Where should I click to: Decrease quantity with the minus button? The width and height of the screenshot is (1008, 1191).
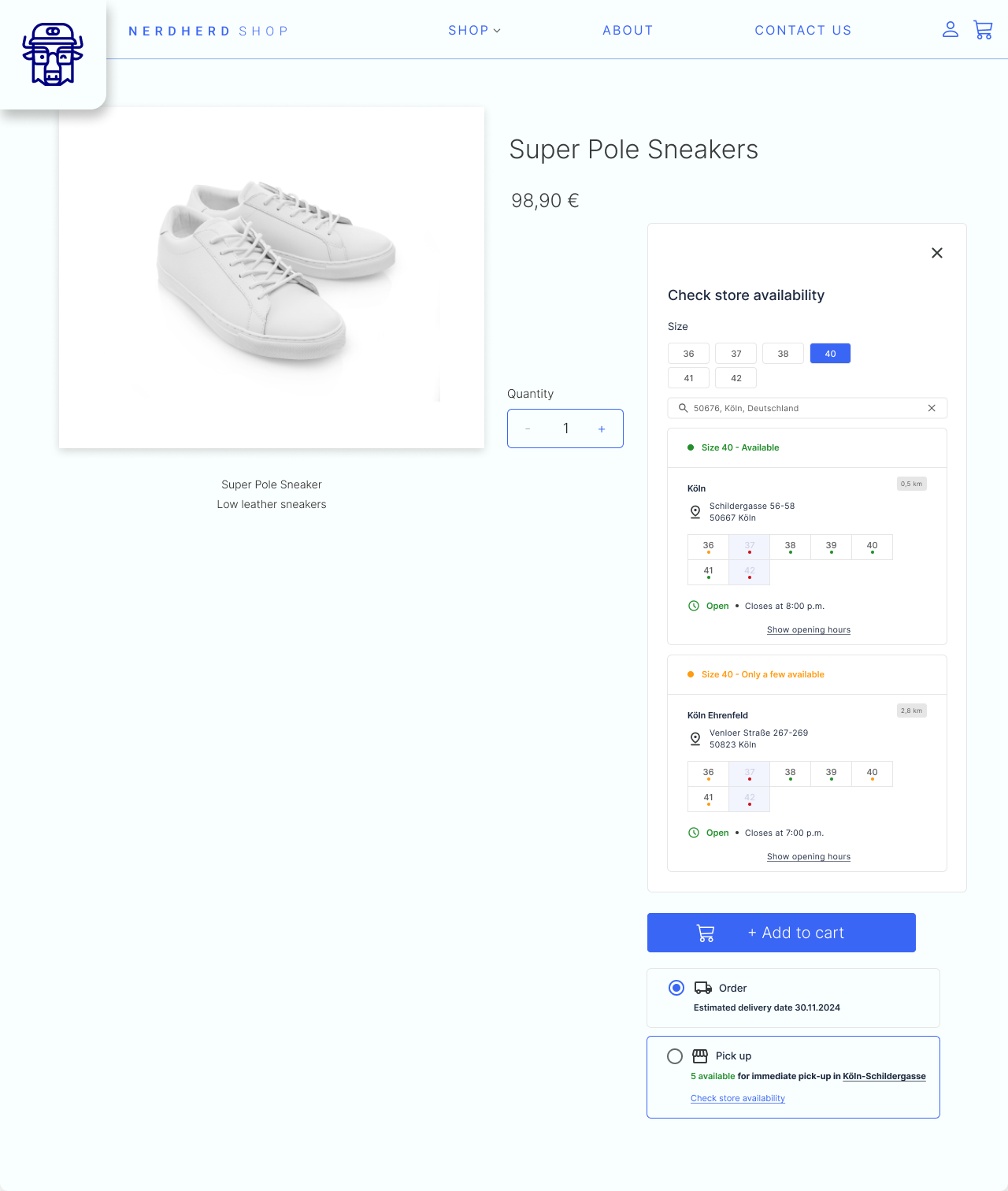tap(528, 429)
